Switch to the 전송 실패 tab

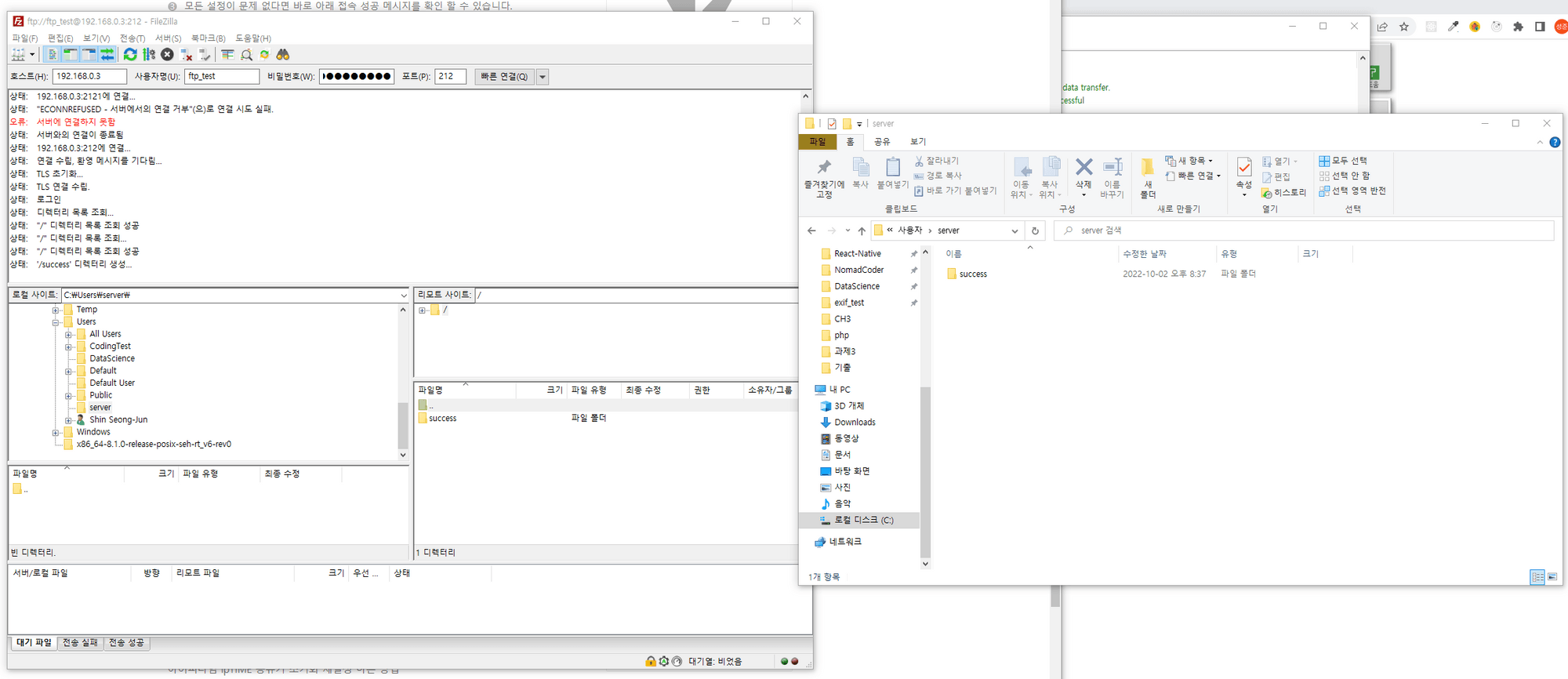tap(80, 643)
